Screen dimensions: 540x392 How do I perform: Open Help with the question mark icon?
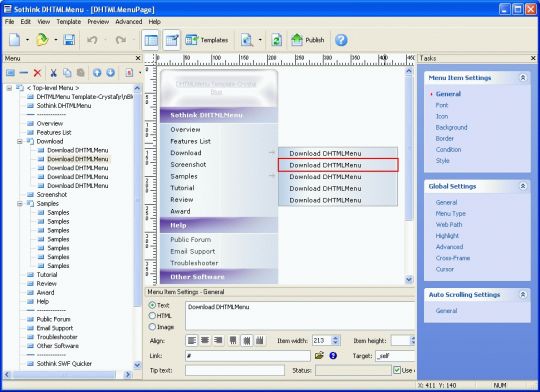pyautogui.click(x=341, y=40)
